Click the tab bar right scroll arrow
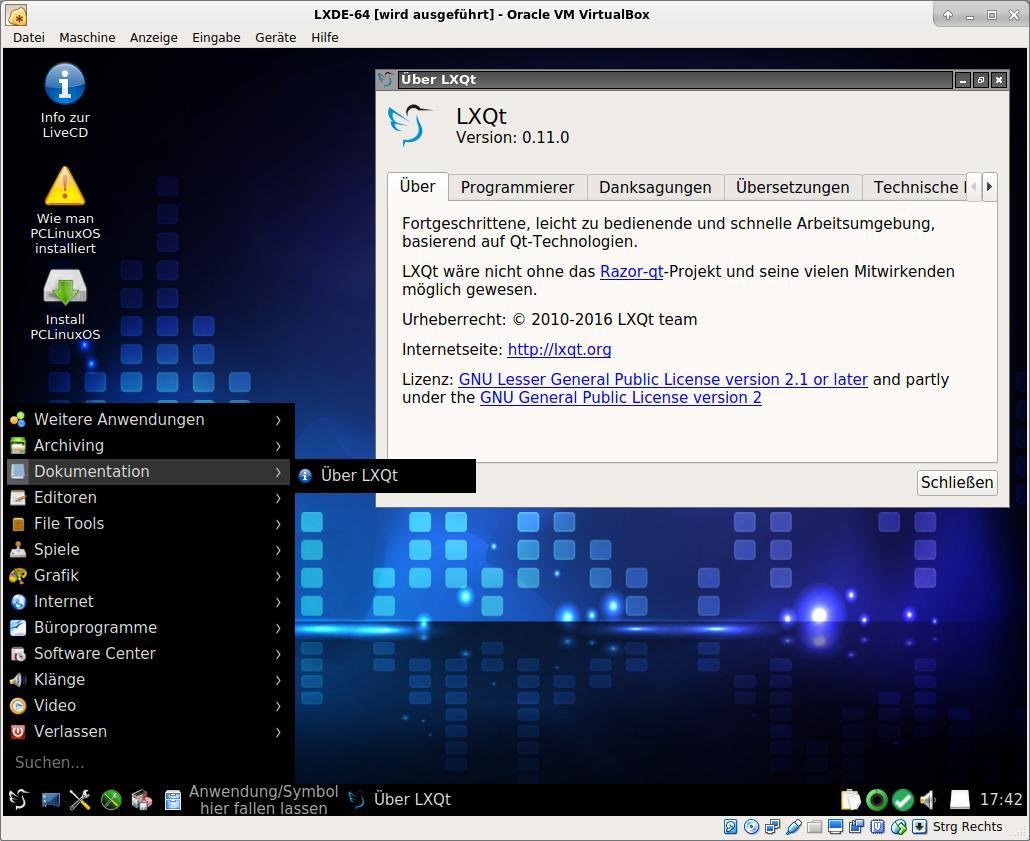Viewport: 1030px width, 841px height. 989,187
